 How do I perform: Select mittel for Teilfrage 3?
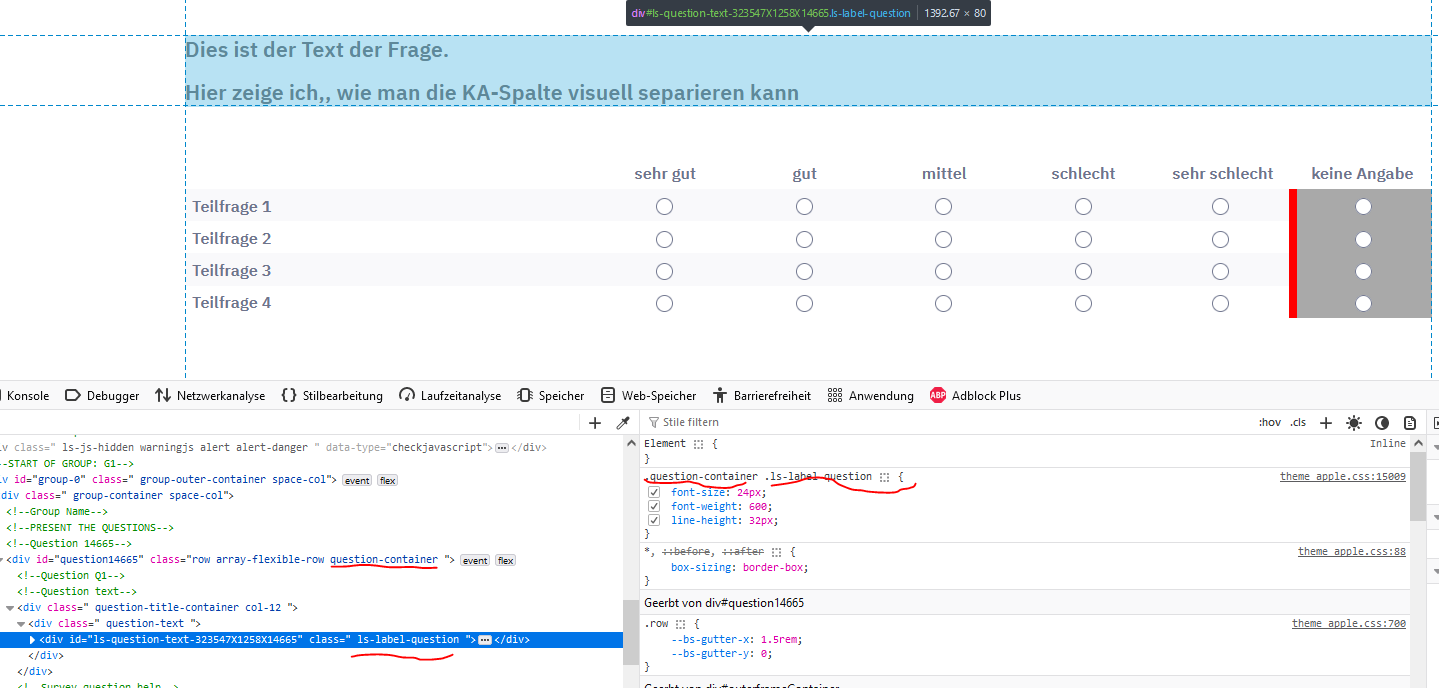pyautogui.click(x=943, y=271)
